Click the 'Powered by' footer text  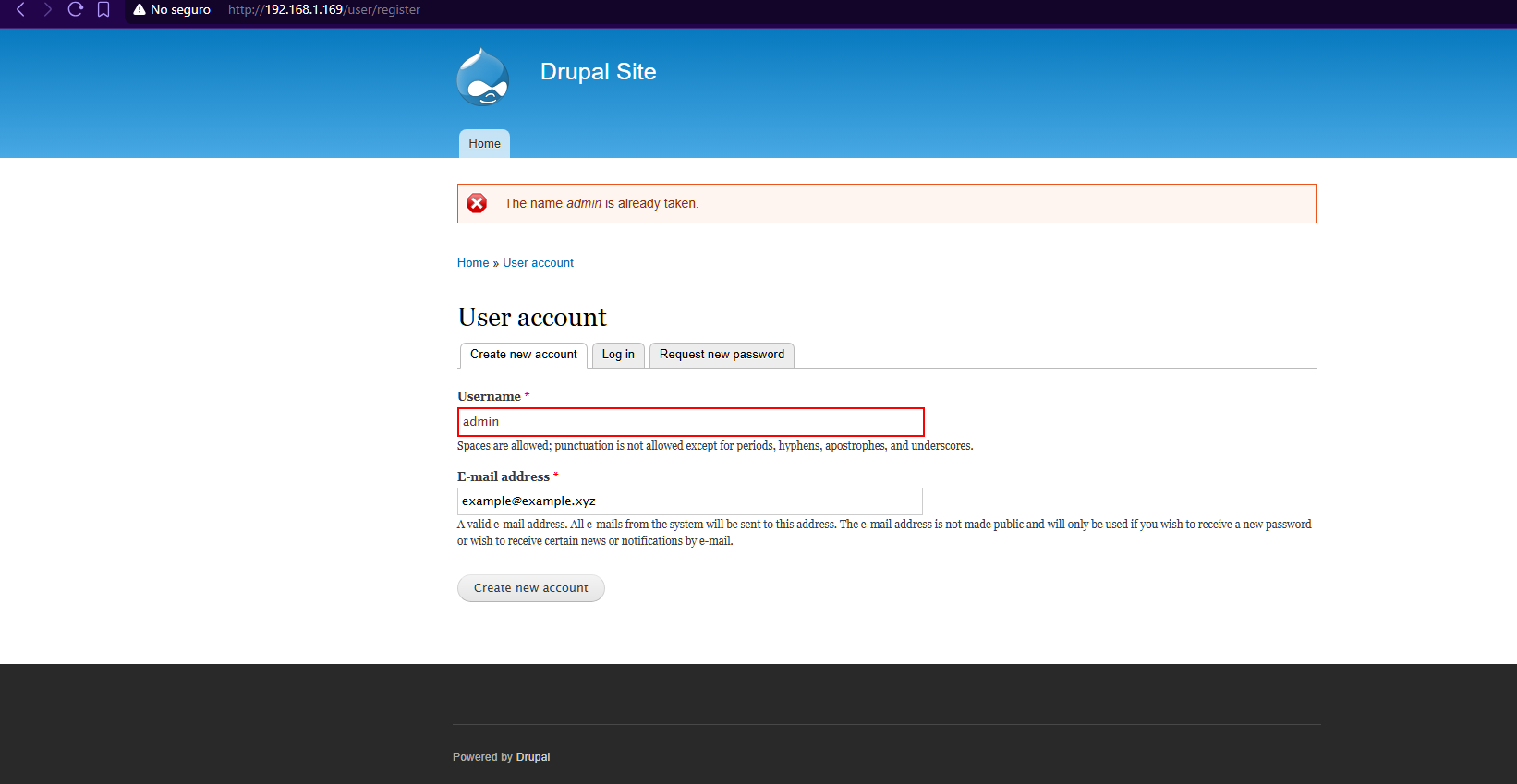tap(482, 757)
